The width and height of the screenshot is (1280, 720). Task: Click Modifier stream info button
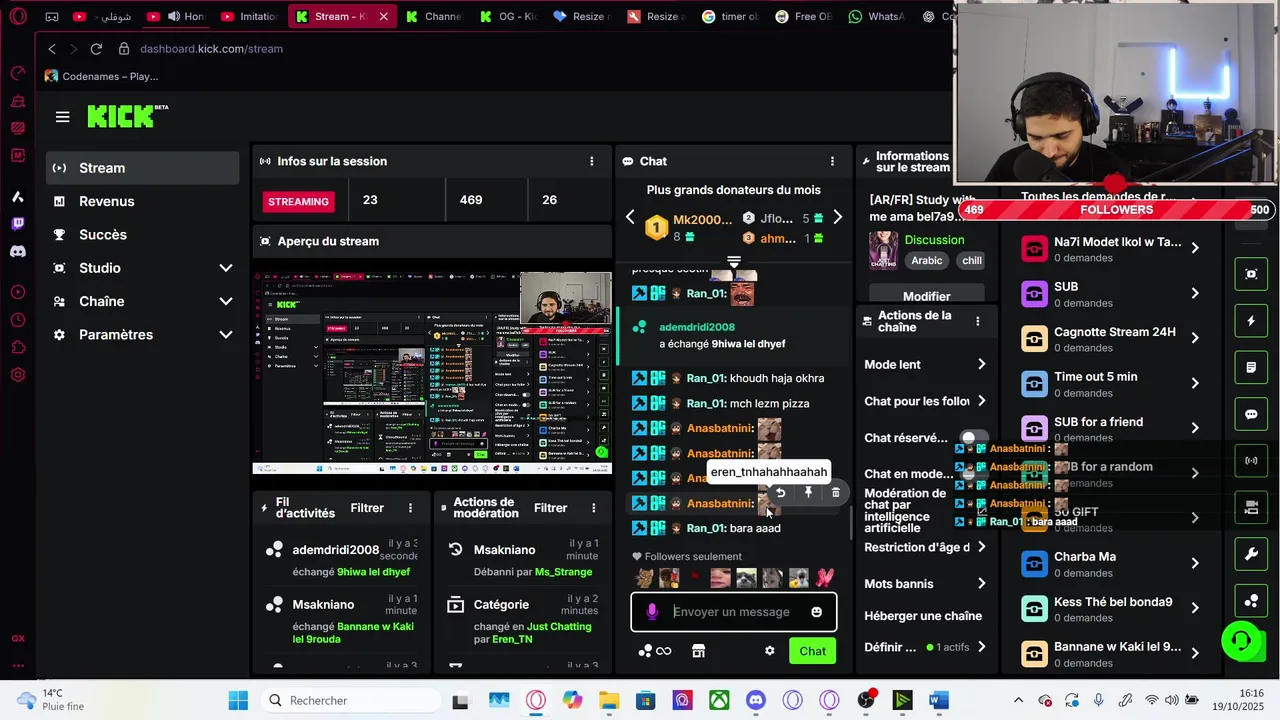point(927,296)
